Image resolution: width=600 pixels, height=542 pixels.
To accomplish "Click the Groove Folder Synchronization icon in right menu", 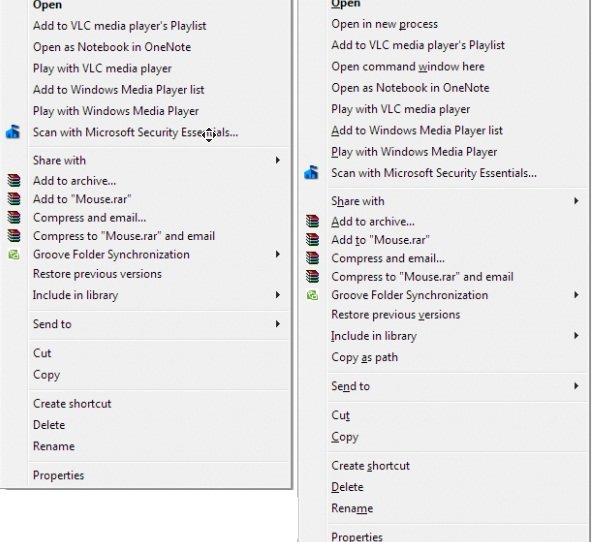I will point(312,296).
